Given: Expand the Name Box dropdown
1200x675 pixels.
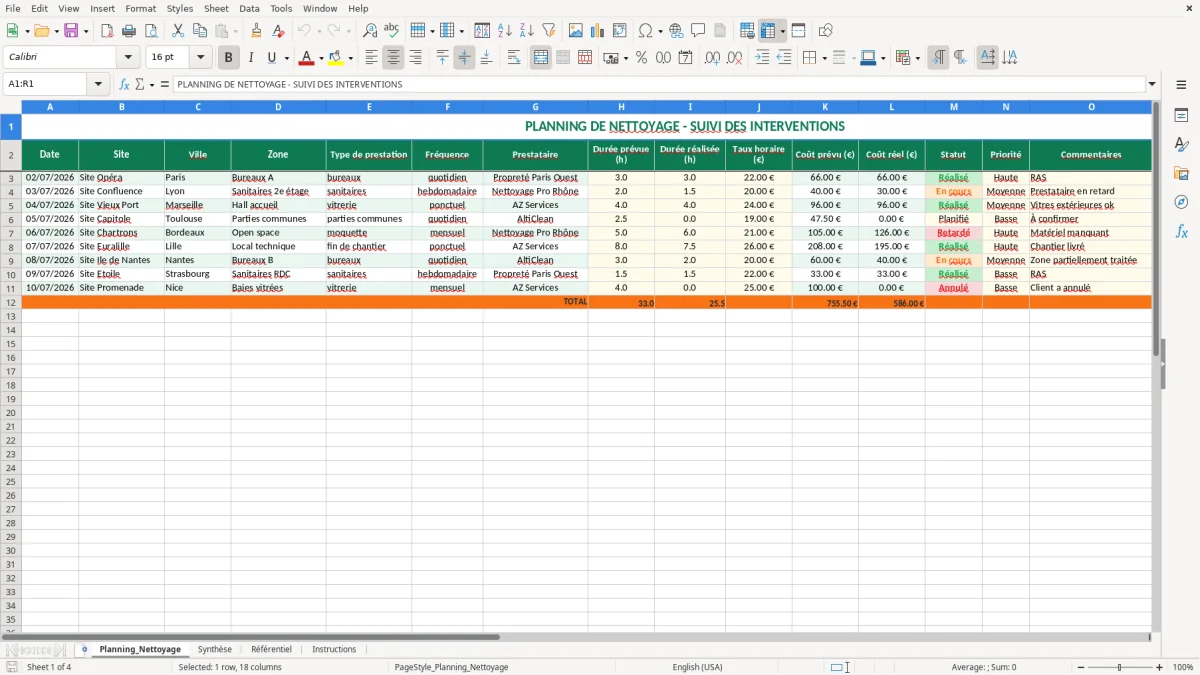Looking at the screenshot, I should coord(99,85).
